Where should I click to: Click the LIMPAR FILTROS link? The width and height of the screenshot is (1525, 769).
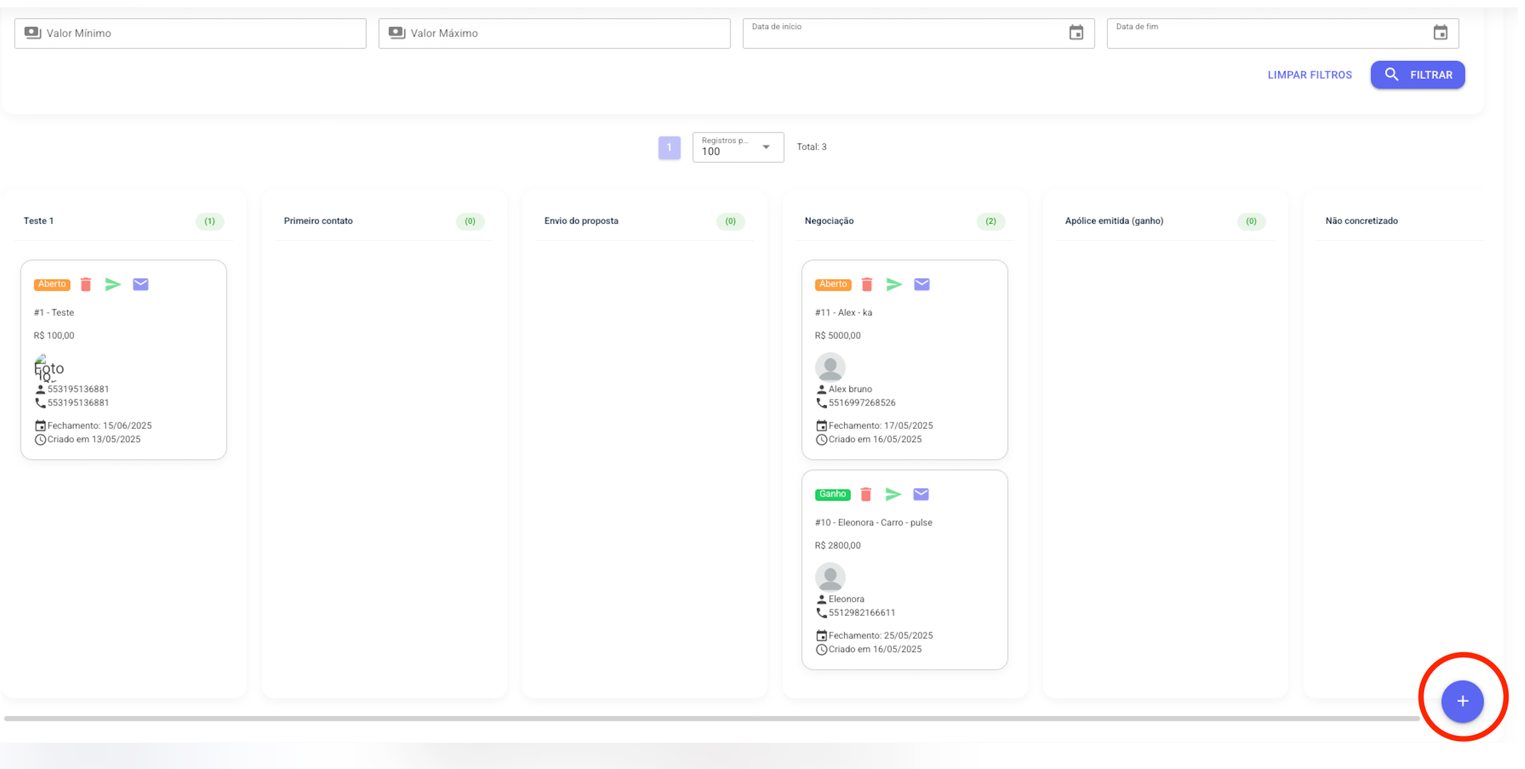click(x=1309, y=75)
